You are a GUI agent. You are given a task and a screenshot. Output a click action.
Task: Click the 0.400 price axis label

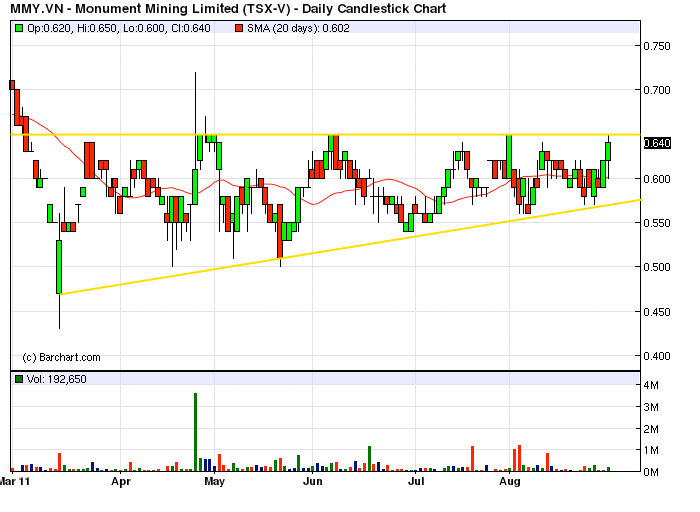tap(657, 356)
